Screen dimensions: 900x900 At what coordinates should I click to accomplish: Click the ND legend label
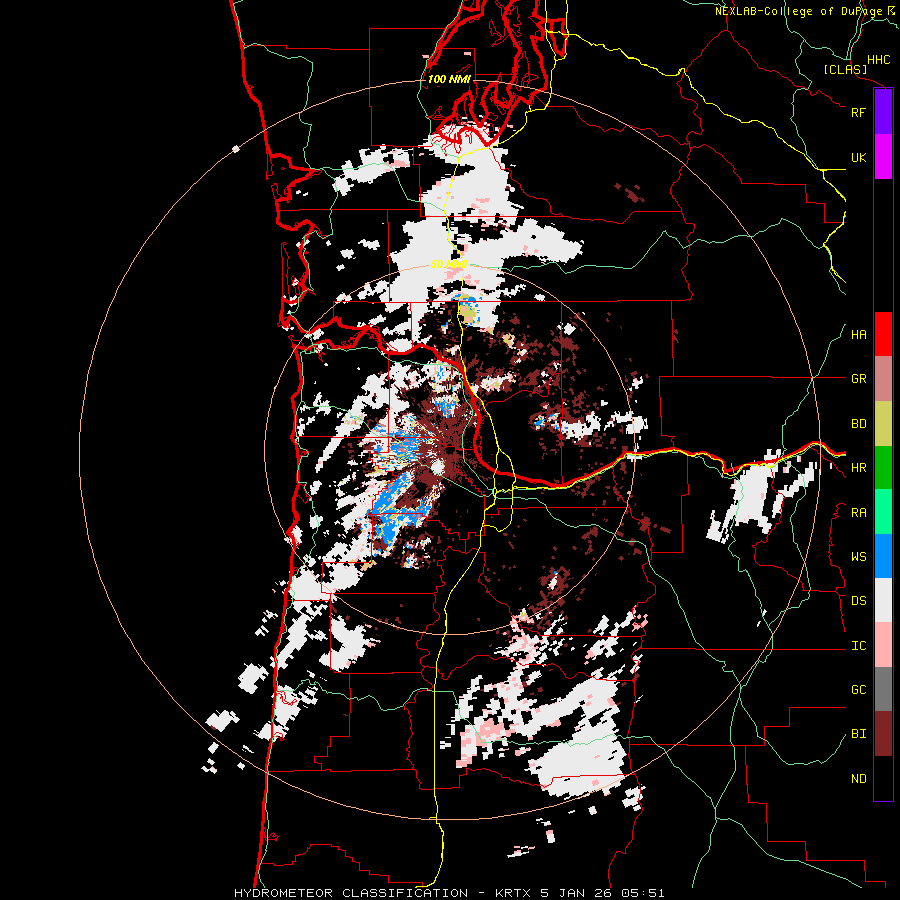(858, 779)
